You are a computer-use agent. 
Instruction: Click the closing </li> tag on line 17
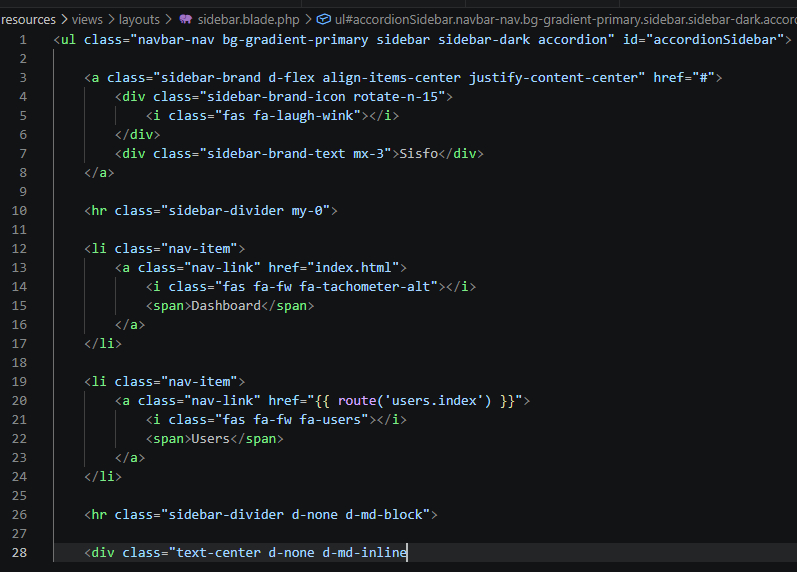click(103, 344)
